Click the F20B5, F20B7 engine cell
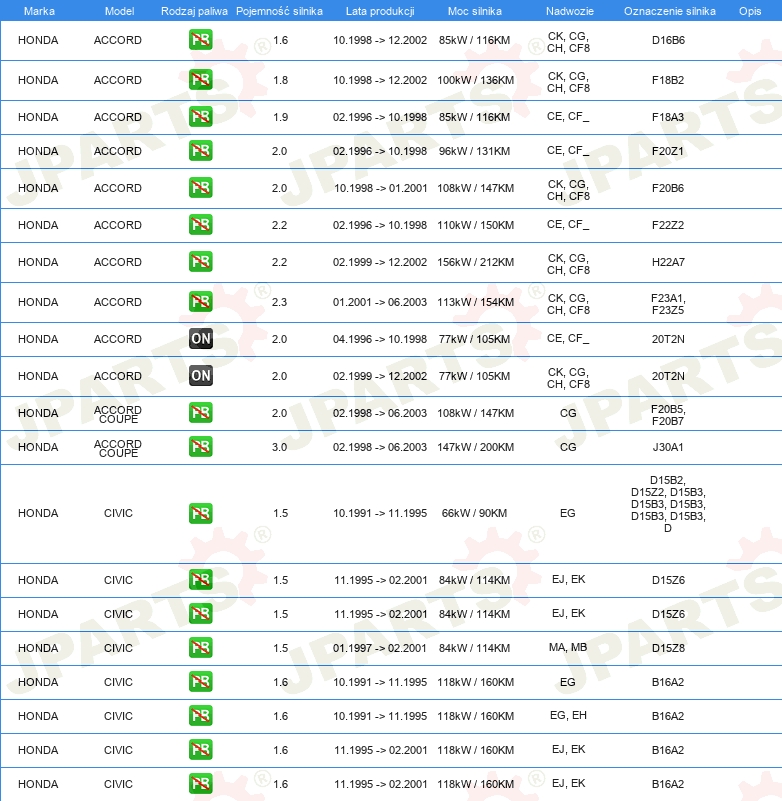782x801 pixels. click(668, 415)
